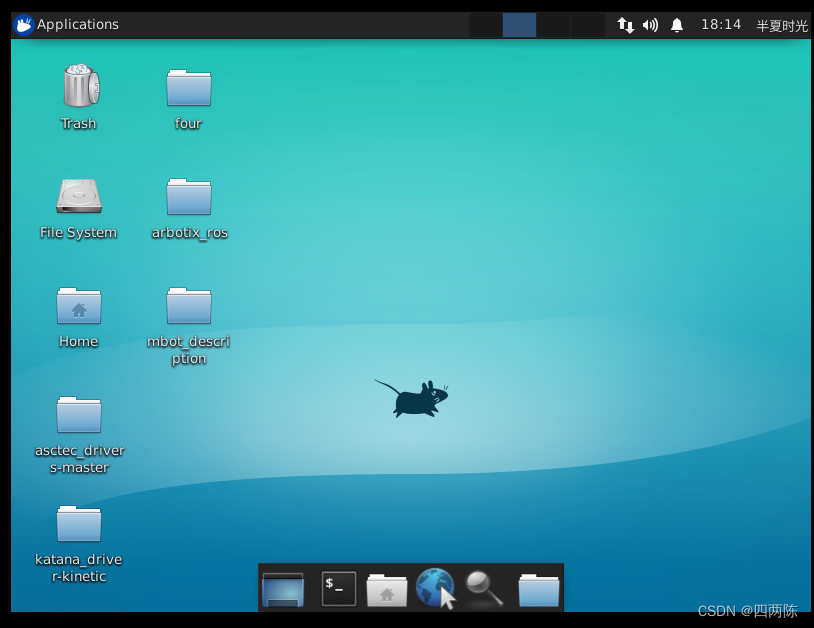Click the network connection arrows icon
Viewport: 814px width, 628px height.
[626, 25]
